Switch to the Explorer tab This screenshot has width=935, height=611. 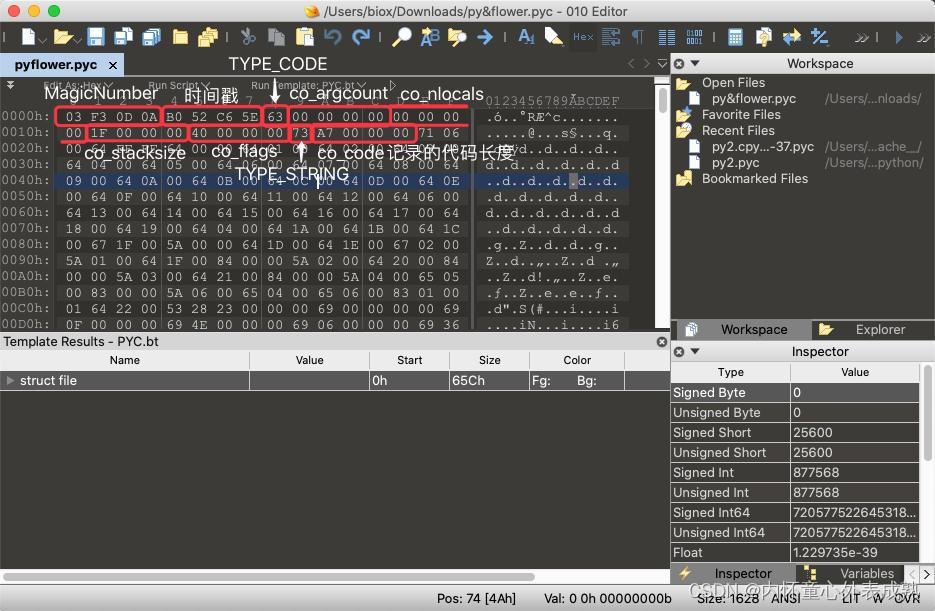[873, 330]
